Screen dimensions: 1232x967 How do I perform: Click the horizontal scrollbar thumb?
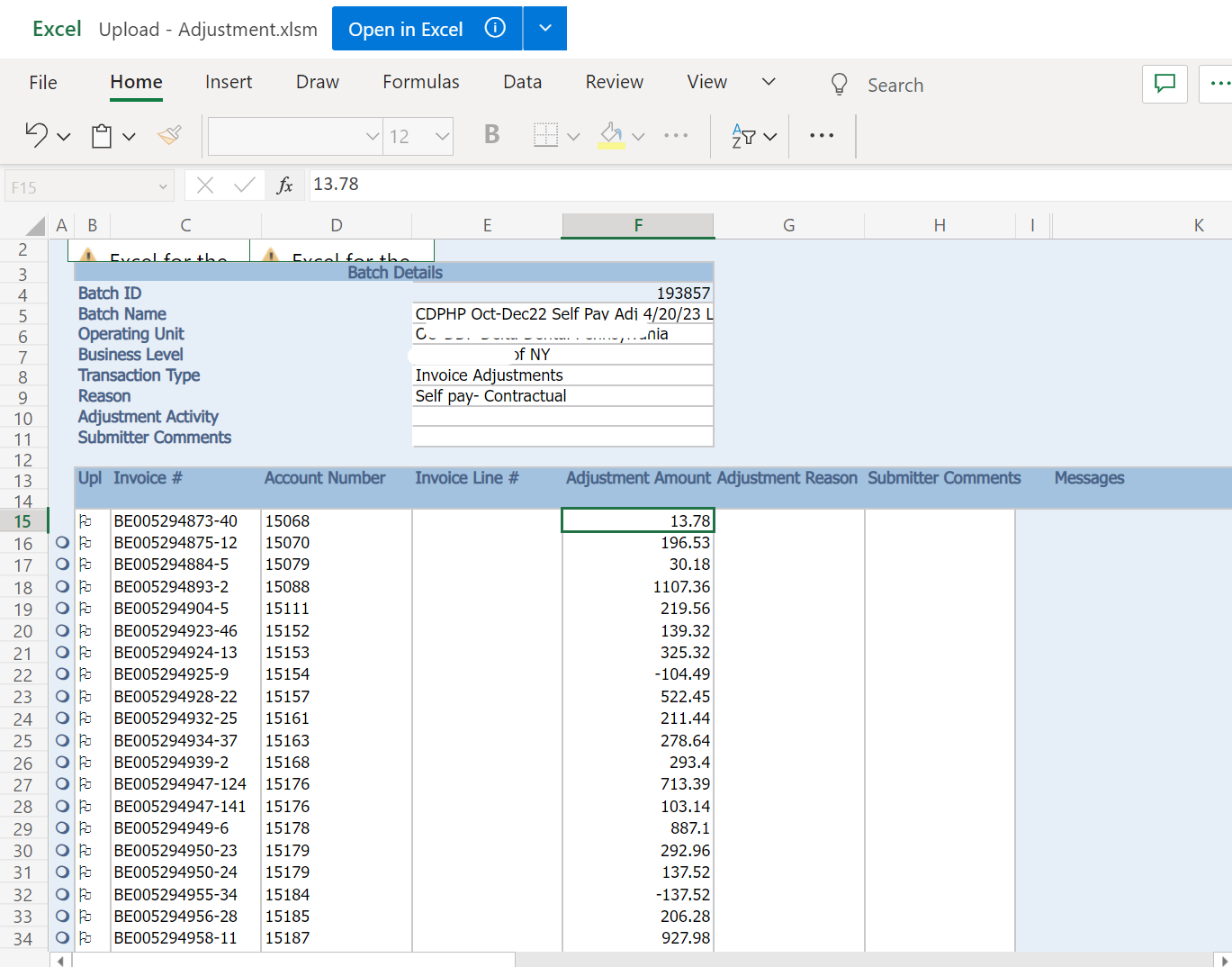pos(293,960)
